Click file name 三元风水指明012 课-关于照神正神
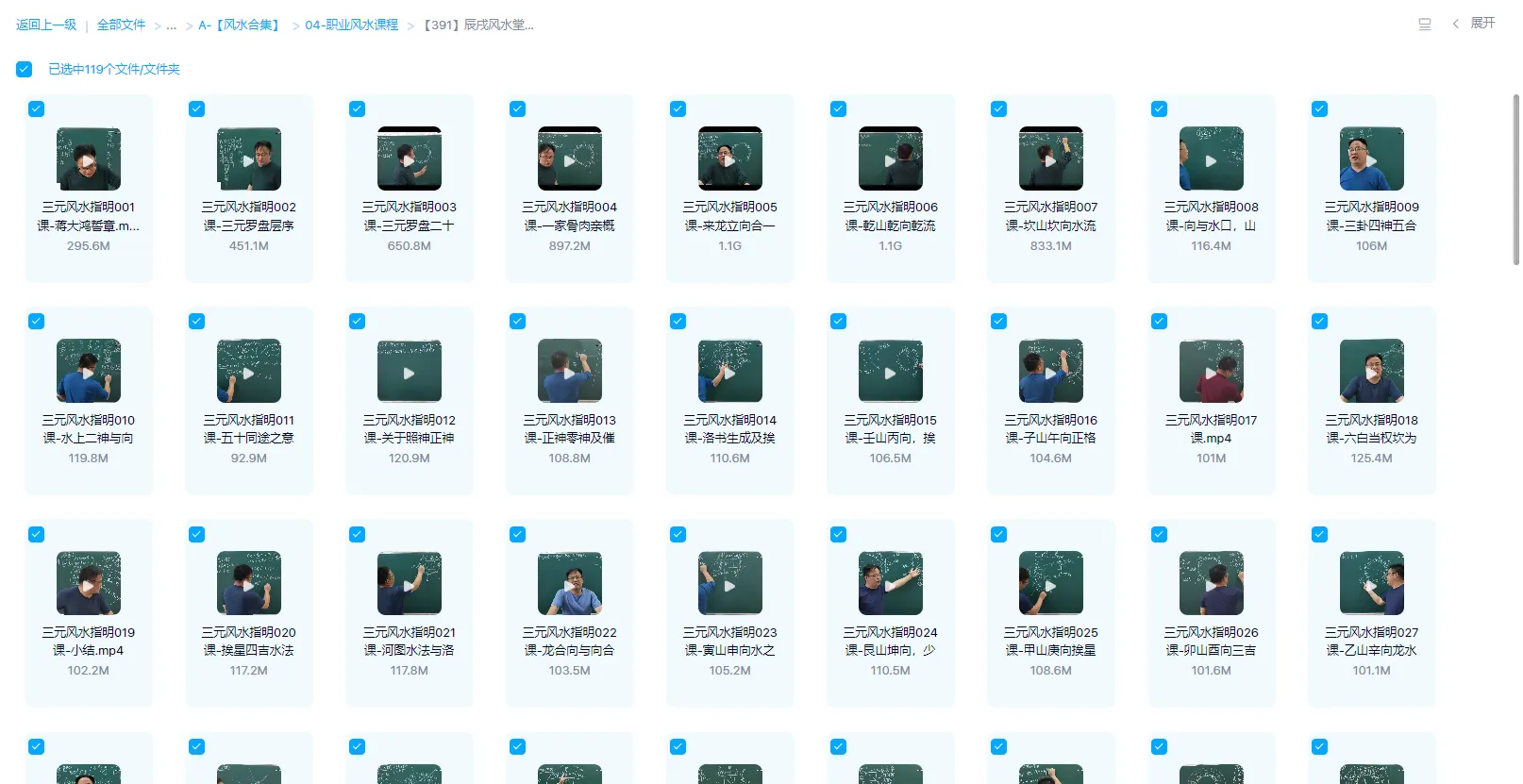Image resolution: width=1523 pixels, height=784 pixels. point(410,429)
